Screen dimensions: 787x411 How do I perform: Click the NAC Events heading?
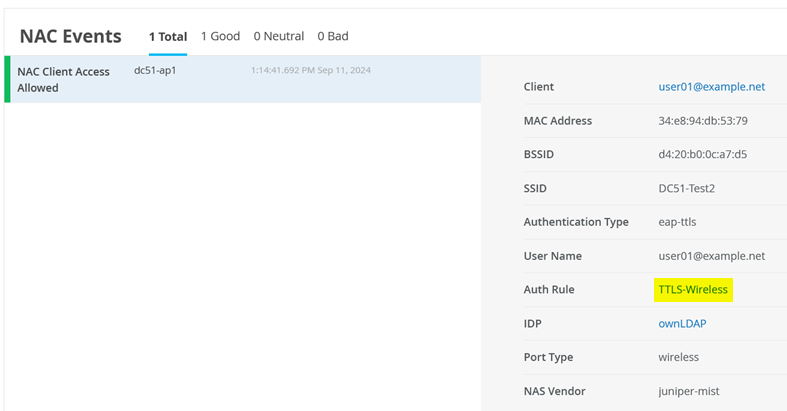click(70, 36)
